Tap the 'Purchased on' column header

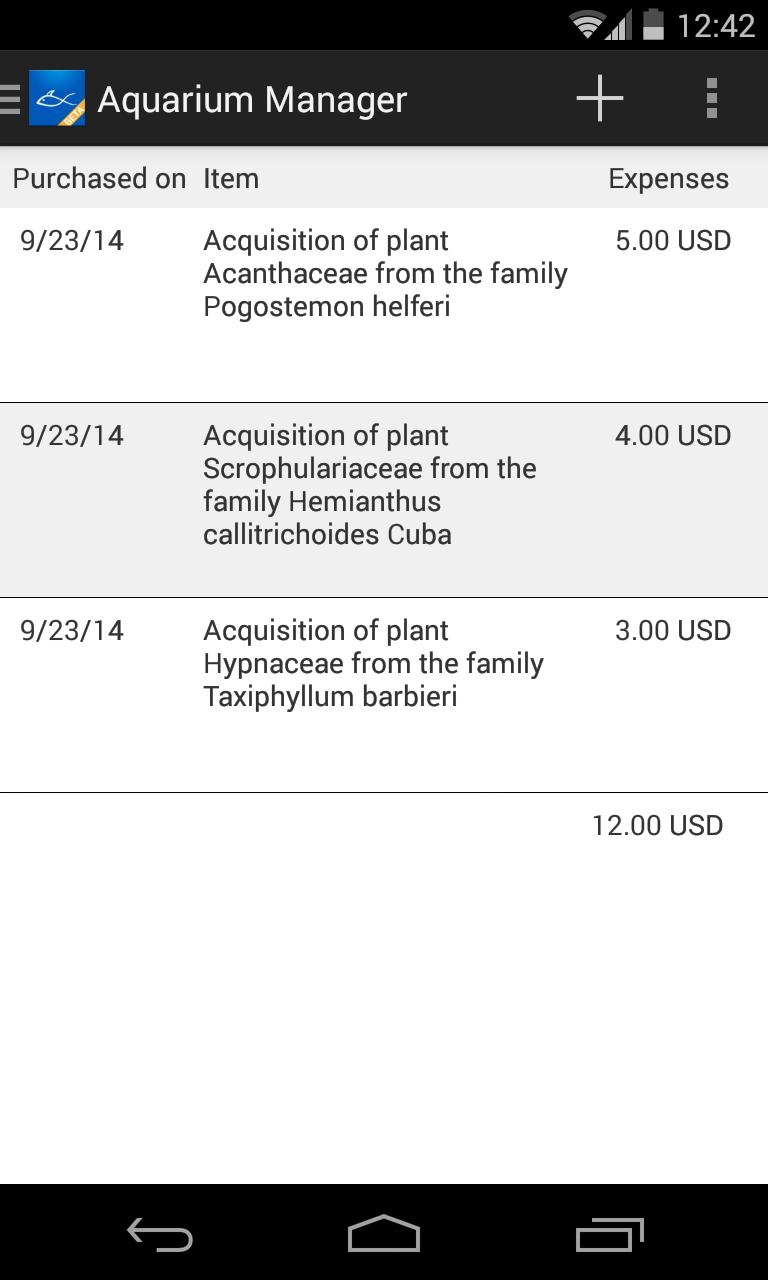pyautogui.click(x=99, y=179)
